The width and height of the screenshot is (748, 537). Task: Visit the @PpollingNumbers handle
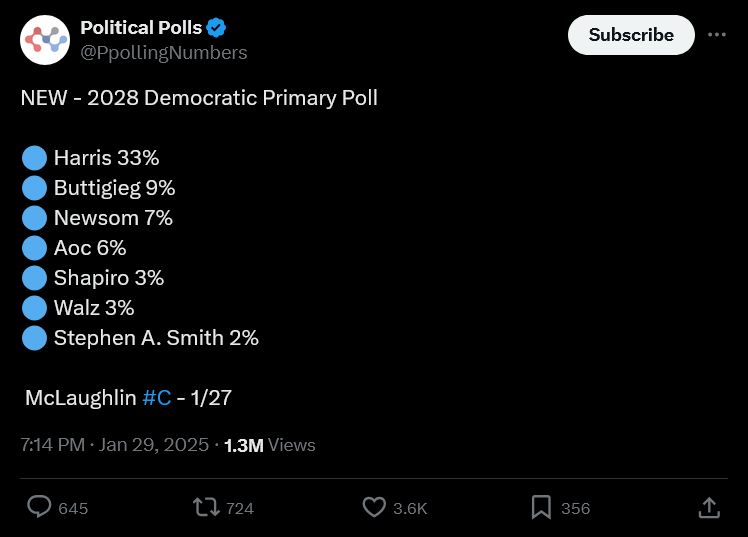(163, 52)
